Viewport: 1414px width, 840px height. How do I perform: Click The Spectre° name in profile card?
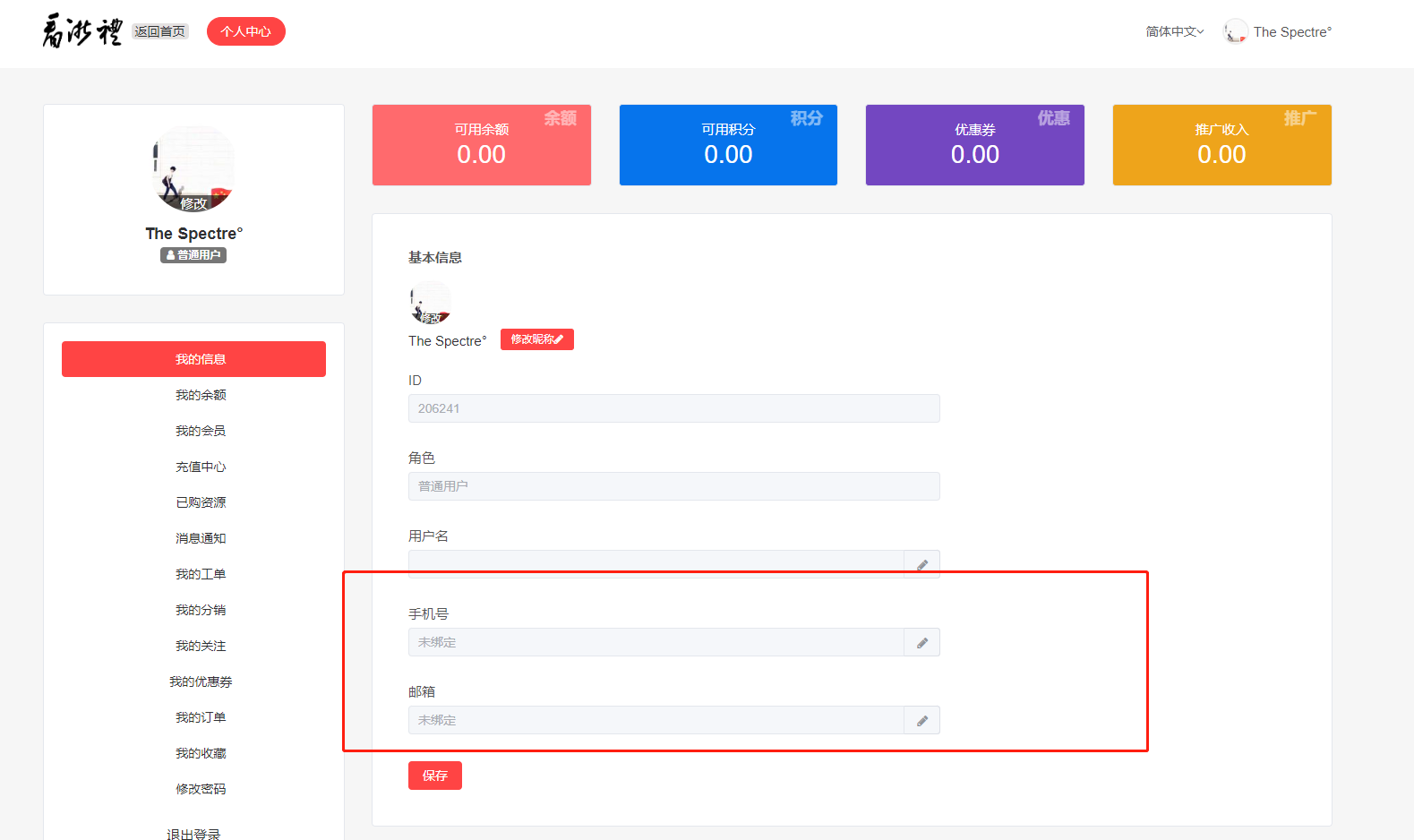(x=194, y=234)
